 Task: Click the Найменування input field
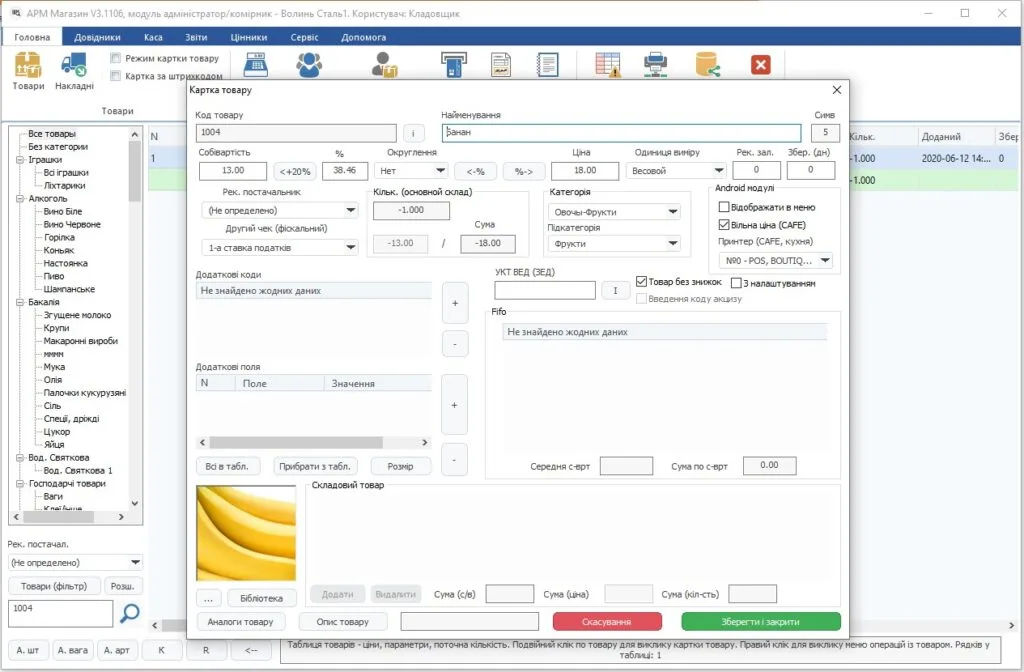tap(621, 133)
